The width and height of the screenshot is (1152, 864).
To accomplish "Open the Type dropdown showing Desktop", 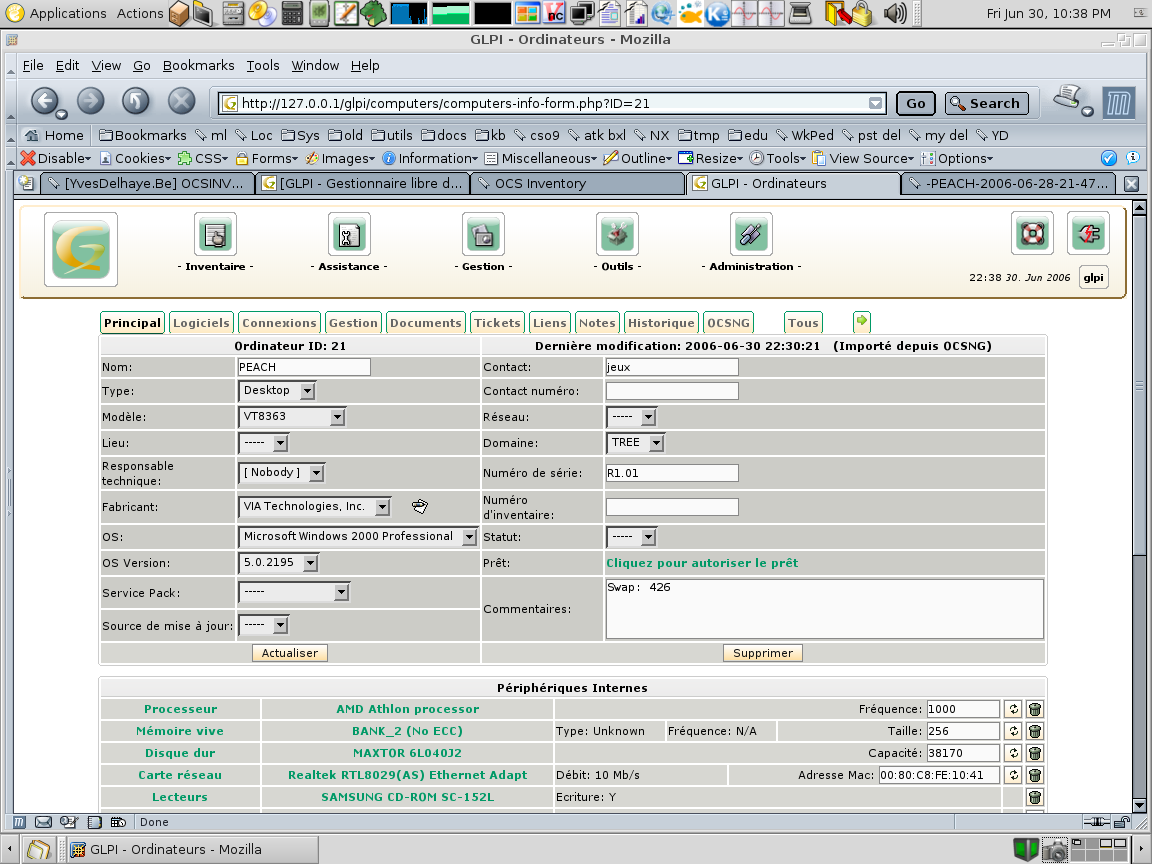I will point(277,391).
